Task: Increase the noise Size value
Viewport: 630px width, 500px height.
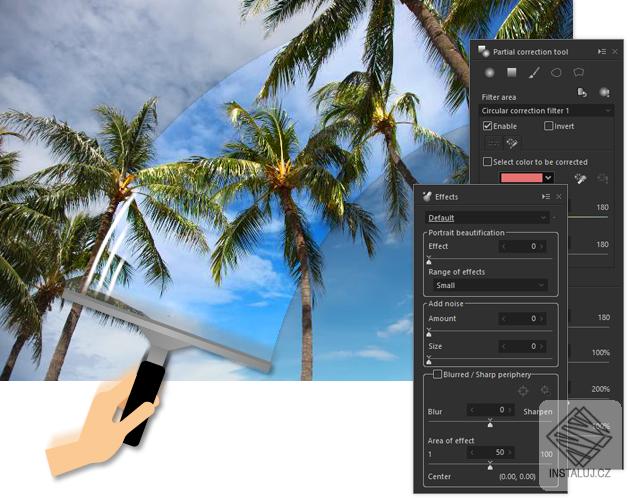Action: point(542,346)
